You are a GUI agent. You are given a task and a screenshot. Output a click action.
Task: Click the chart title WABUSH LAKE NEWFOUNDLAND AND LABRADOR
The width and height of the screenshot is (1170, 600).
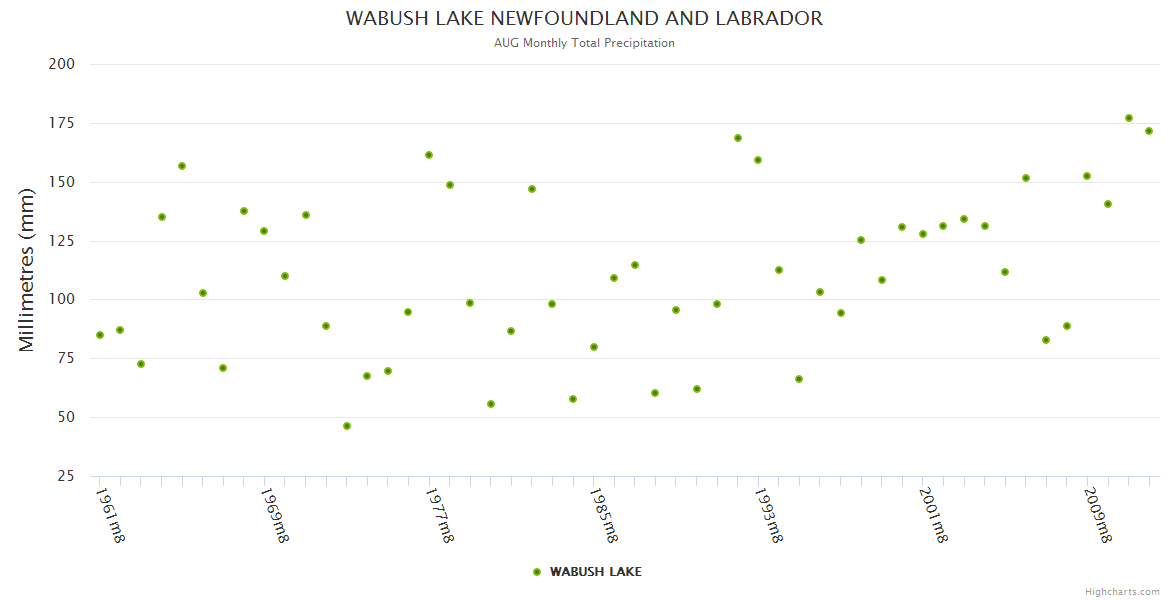click(x=584, y=19)
